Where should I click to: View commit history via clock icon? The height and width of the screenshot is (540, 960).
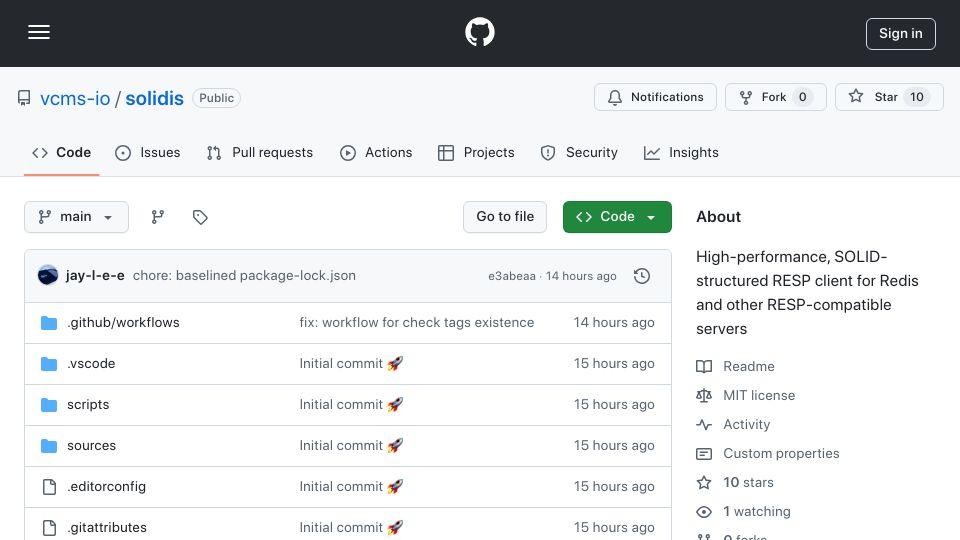642,276
